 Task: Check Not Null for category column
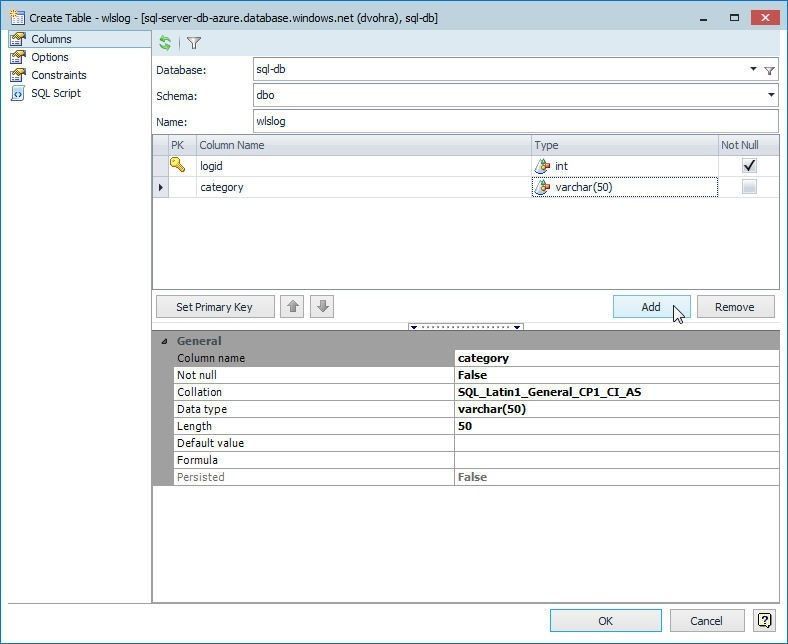coord(749,187)
